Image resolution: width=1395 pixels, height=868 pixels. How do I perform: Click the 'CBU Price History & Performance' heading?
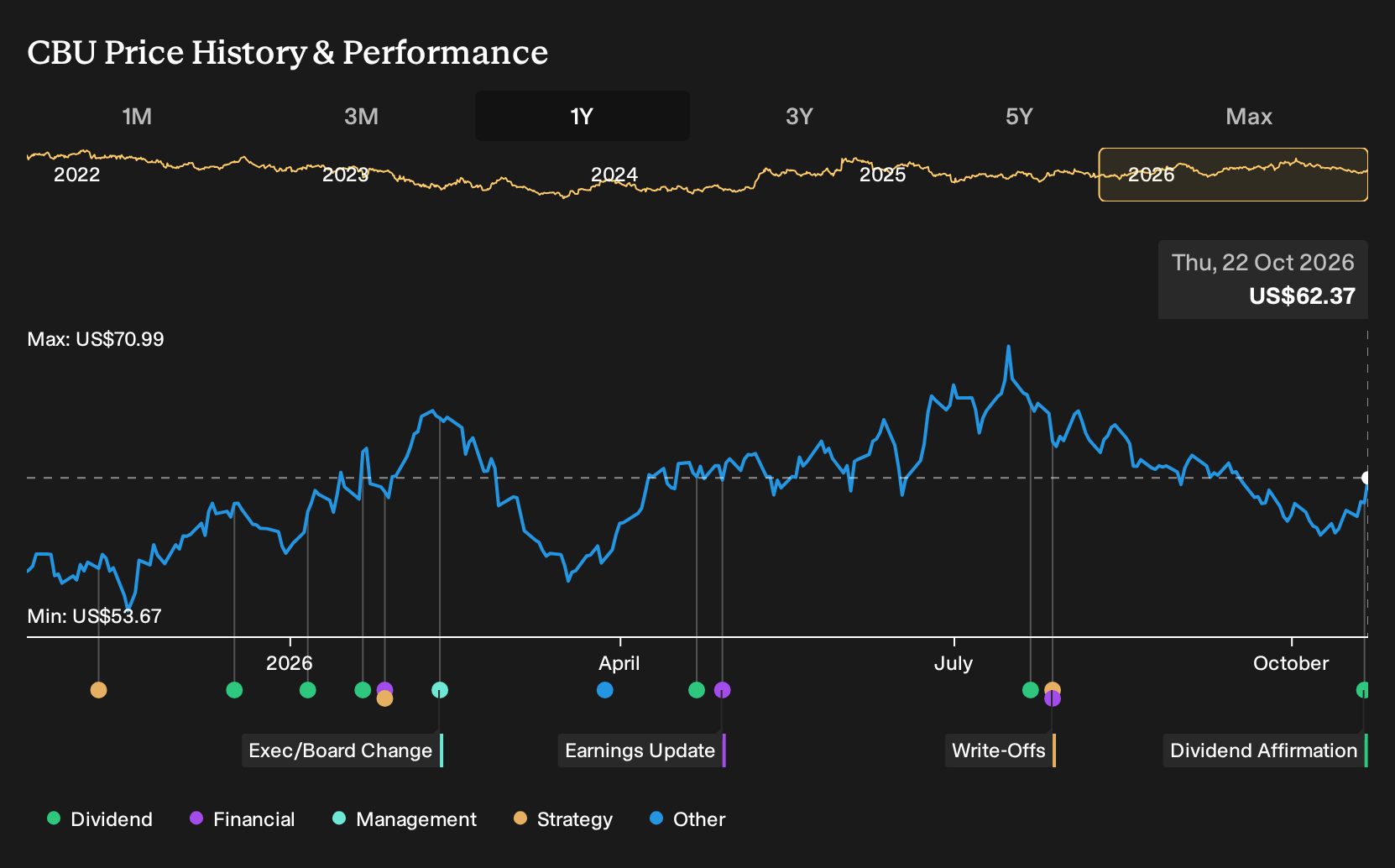288,52
